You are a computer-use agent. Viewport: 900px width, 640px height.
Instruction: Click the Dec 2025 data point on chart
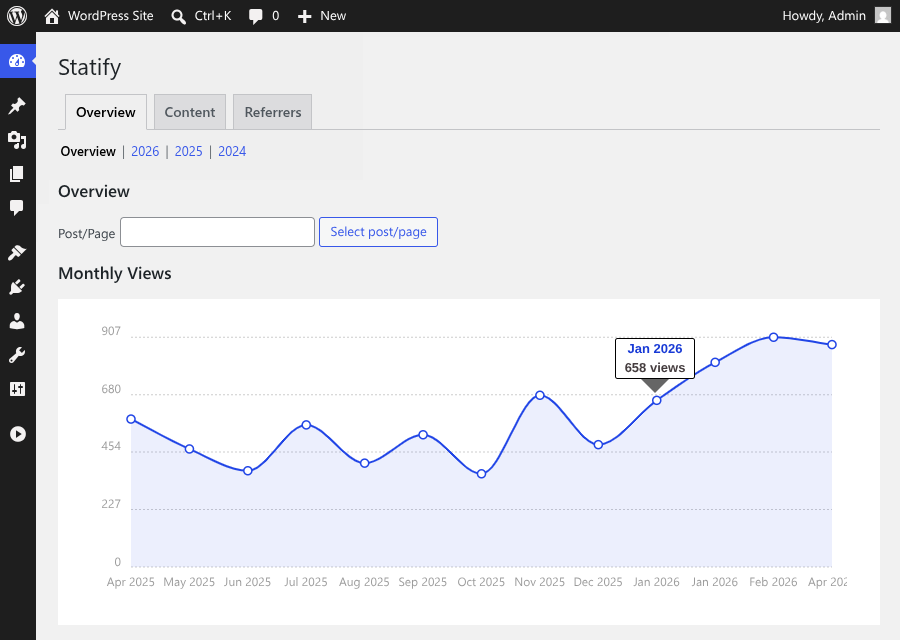599,445
